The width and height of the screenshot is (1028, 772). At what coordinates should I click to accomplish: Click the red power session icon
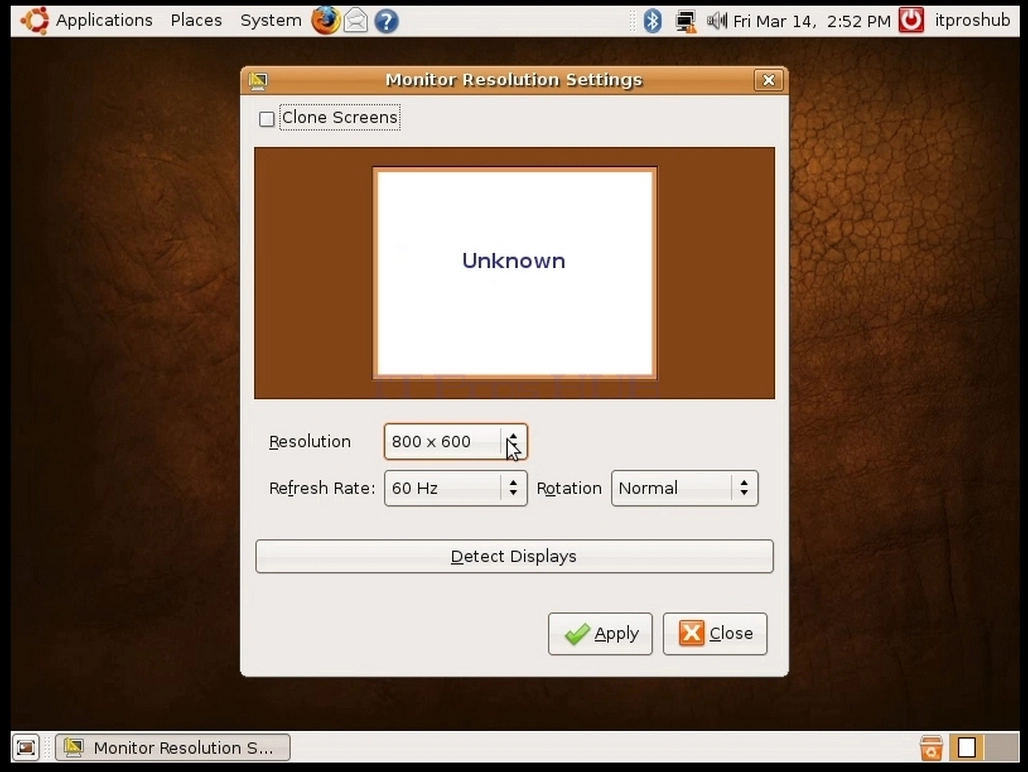click(x=911, y=20)
